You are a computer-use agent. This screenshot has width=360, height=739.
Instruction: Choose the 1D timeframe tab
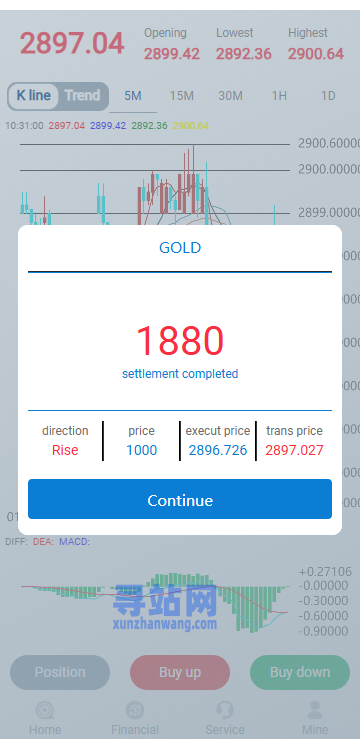[x=328, y=96]
